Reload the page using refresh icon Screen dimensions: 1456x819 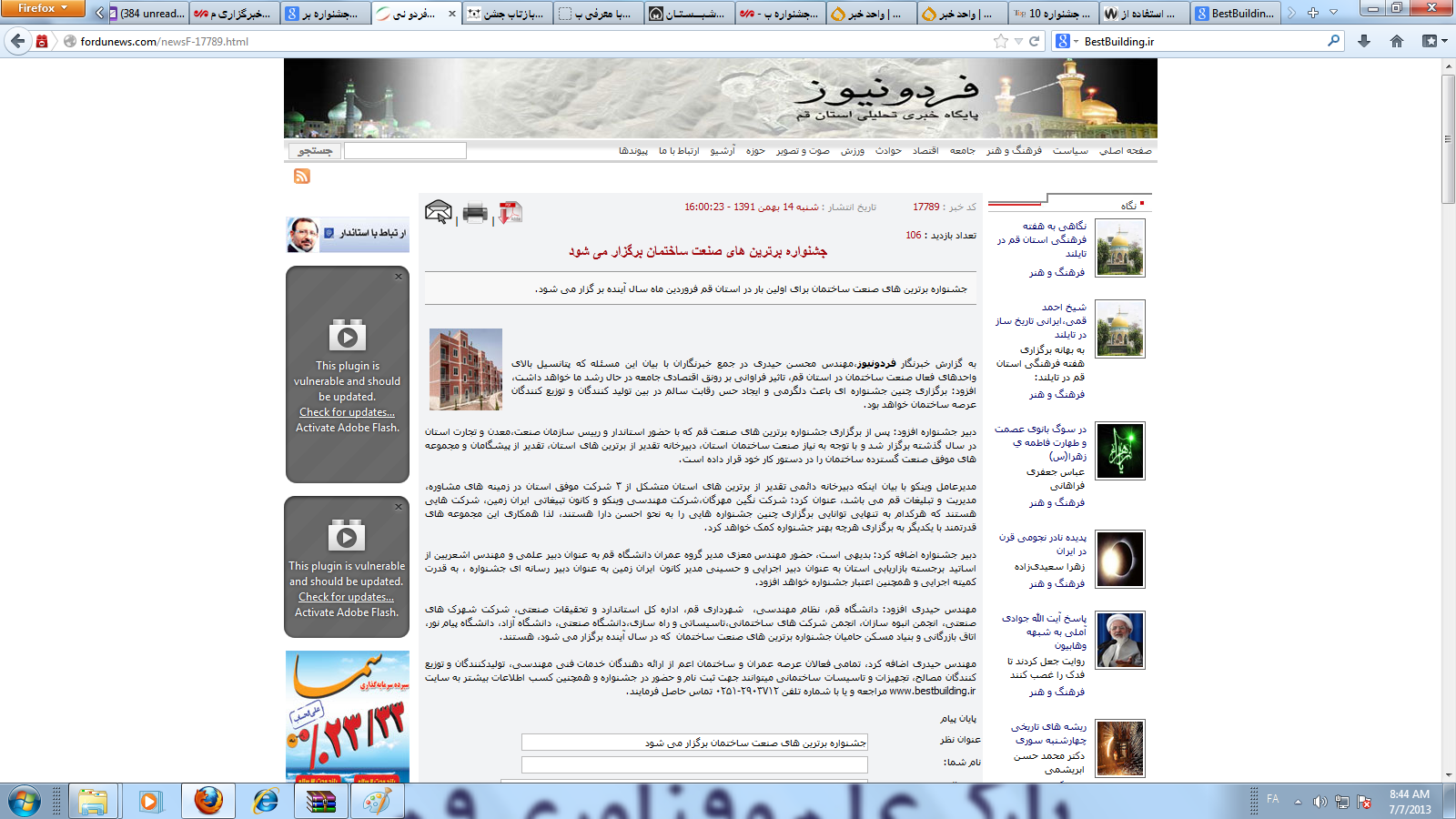tap(1034, 41)
